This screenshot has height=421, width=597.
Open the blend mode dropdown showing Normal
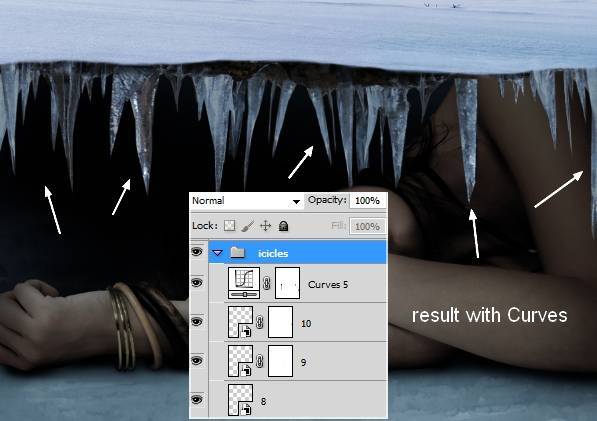[246, 201]
